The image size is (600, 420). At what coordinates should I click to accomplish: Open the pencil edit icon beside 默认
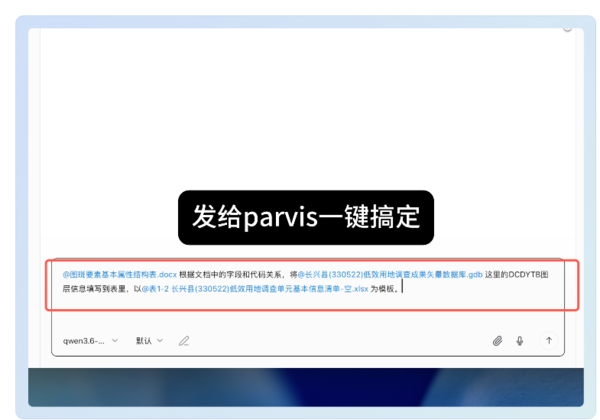click(184, 341)
